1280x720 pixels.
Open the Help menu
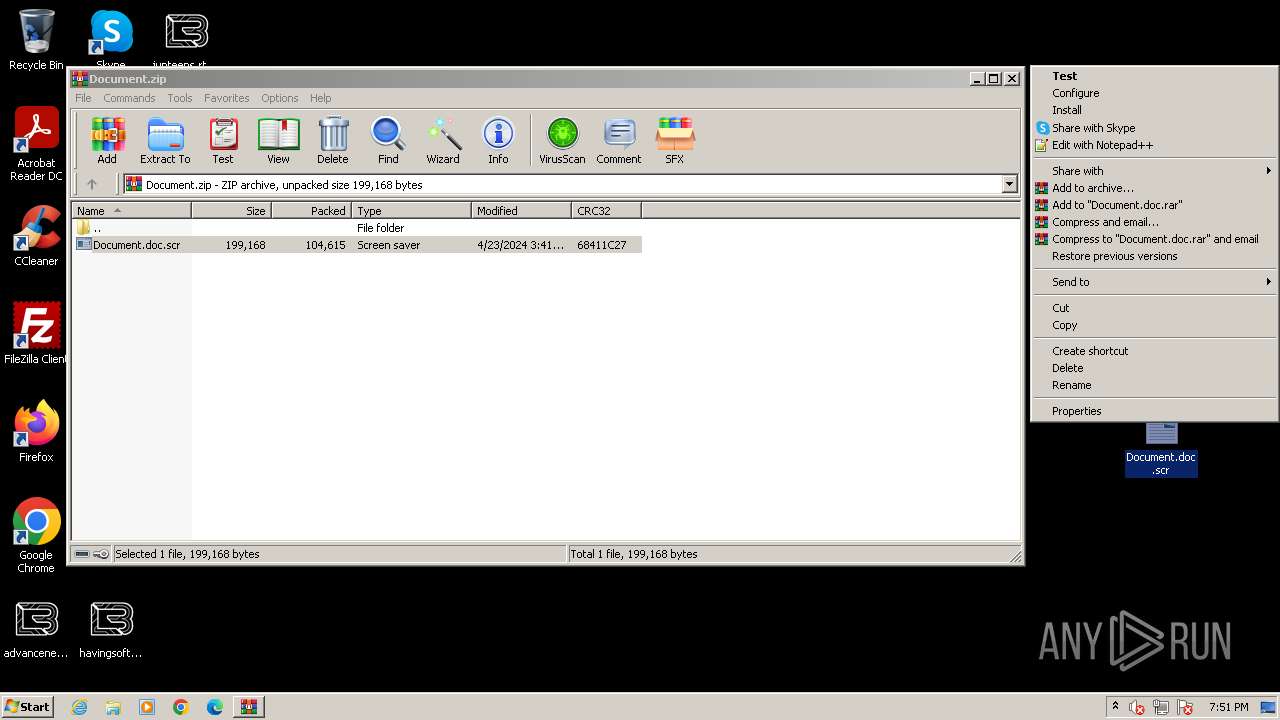click(x=321, y=98)
